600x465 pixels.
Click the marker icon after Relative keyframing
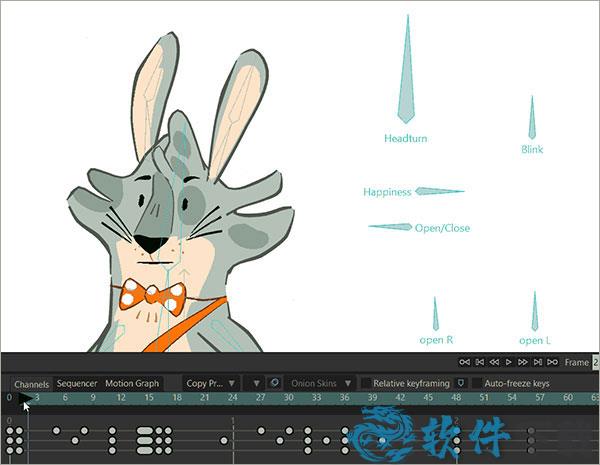[x=461, y=383]
